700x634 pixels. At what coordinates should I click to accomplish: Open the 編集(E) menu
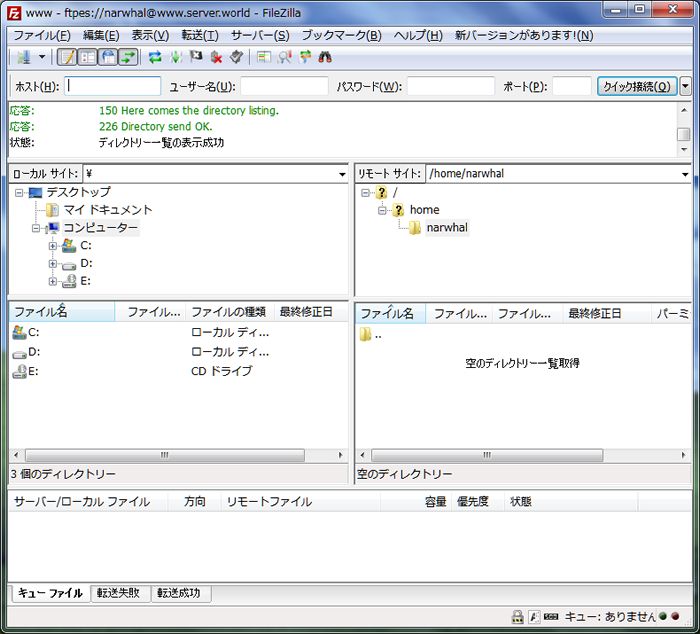101,35
